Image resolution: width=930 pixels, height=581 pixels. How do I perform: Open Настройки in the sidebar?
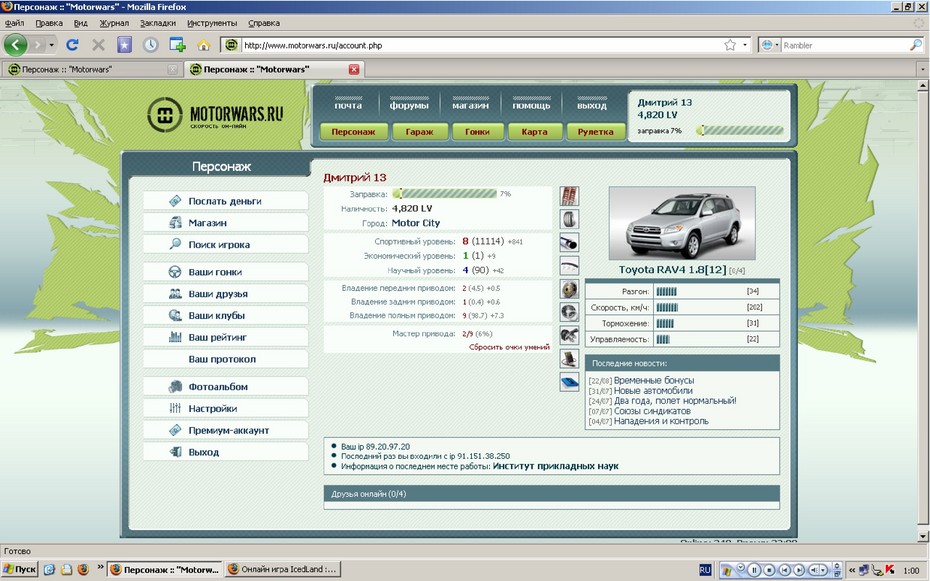pyautogui.click(x=225, y=408)
